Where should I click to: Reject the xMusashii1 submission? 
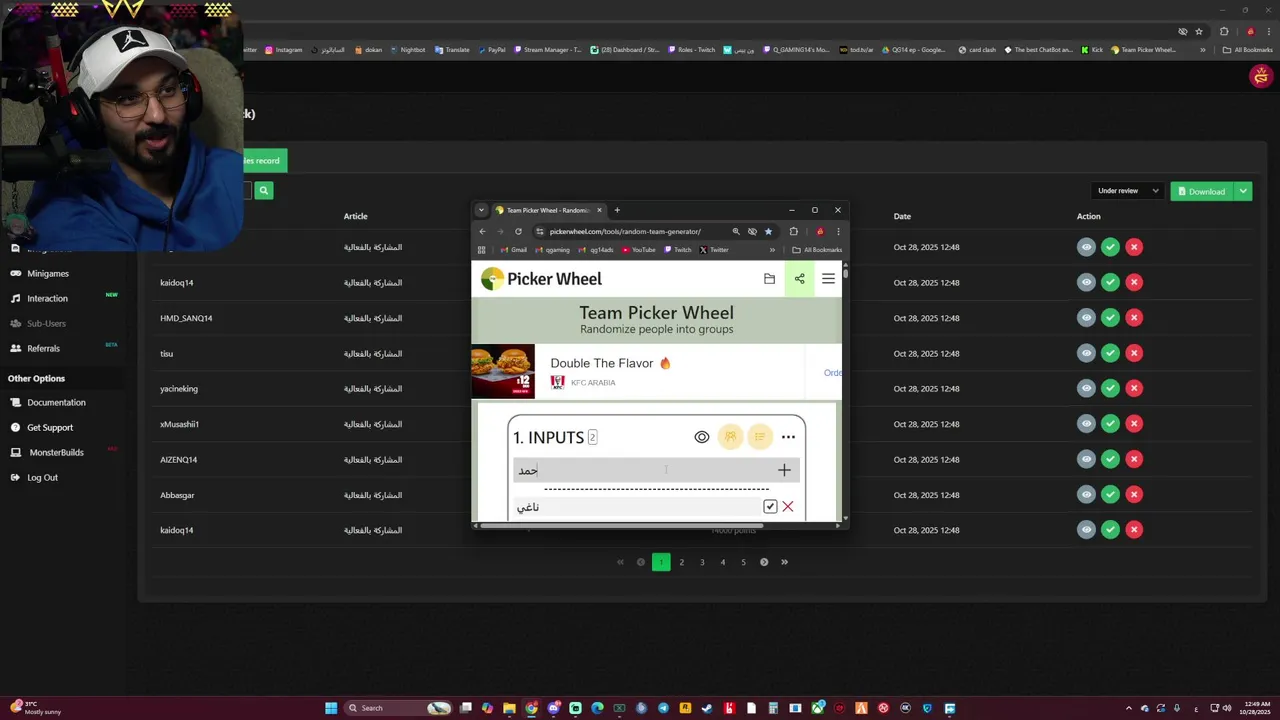pos(1134,424)
